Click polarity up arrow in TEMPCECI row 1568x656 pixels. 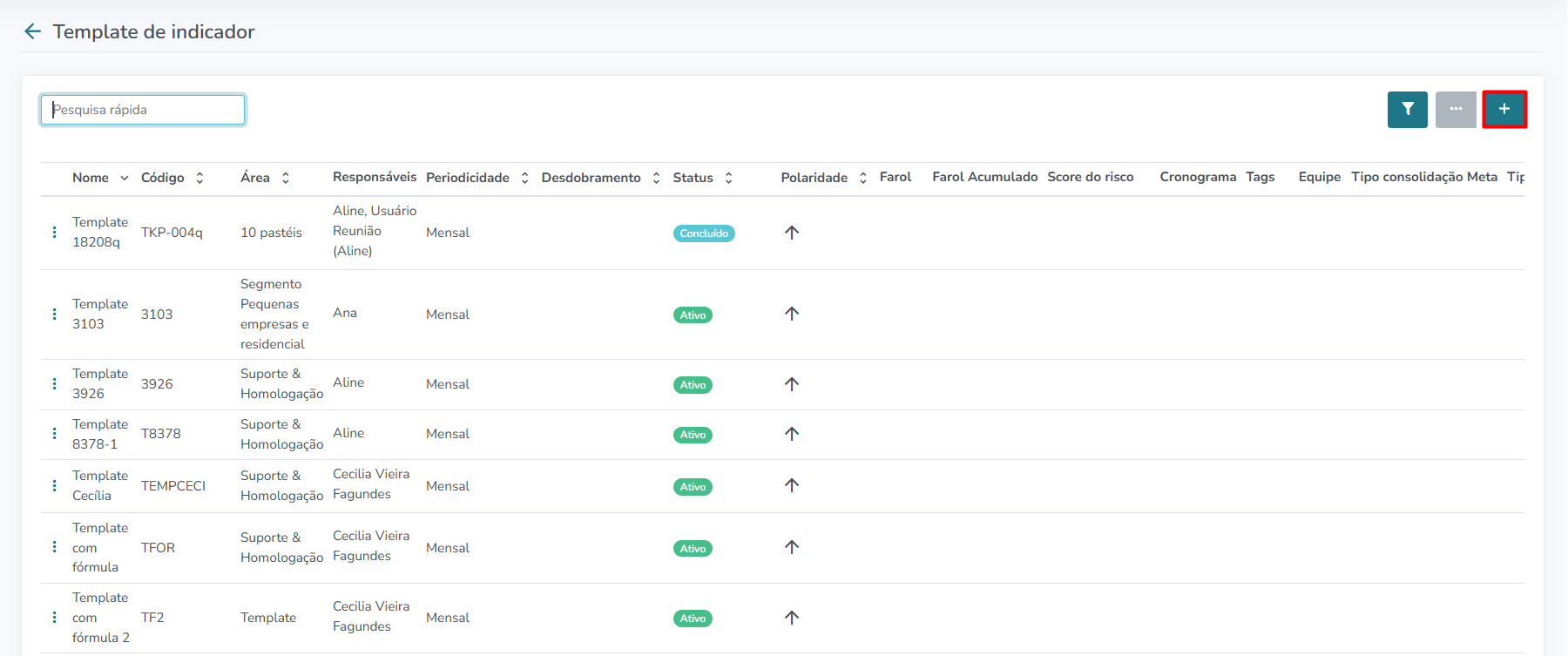pos(792,485)
